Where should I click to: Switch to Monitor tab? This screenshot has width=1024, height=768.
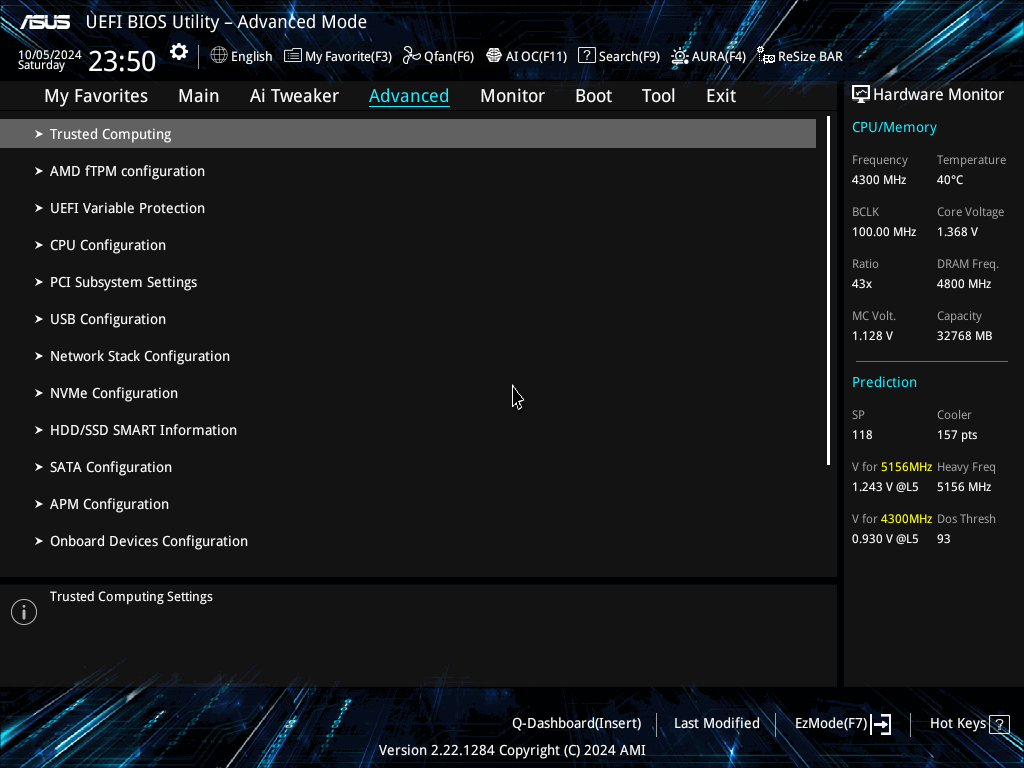click(x=513, y=96)
